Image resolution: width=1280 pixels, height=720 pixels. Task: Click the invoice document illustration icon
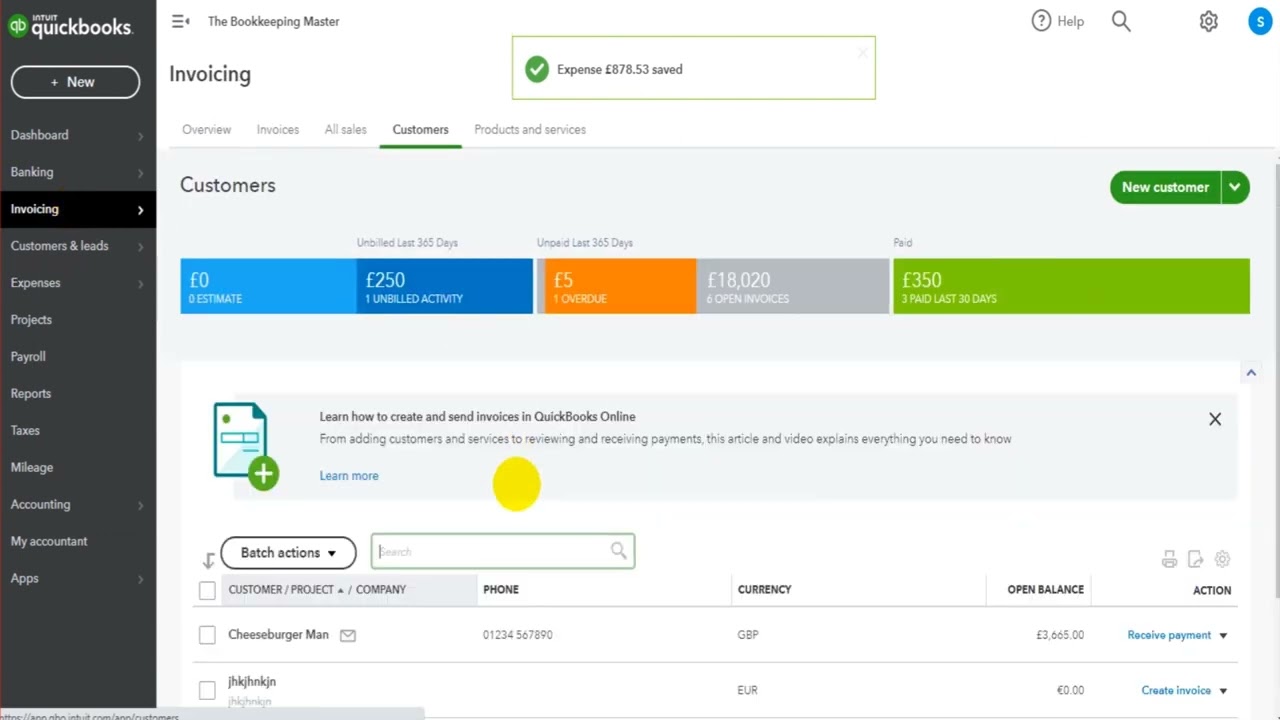[x=245, y=446]
